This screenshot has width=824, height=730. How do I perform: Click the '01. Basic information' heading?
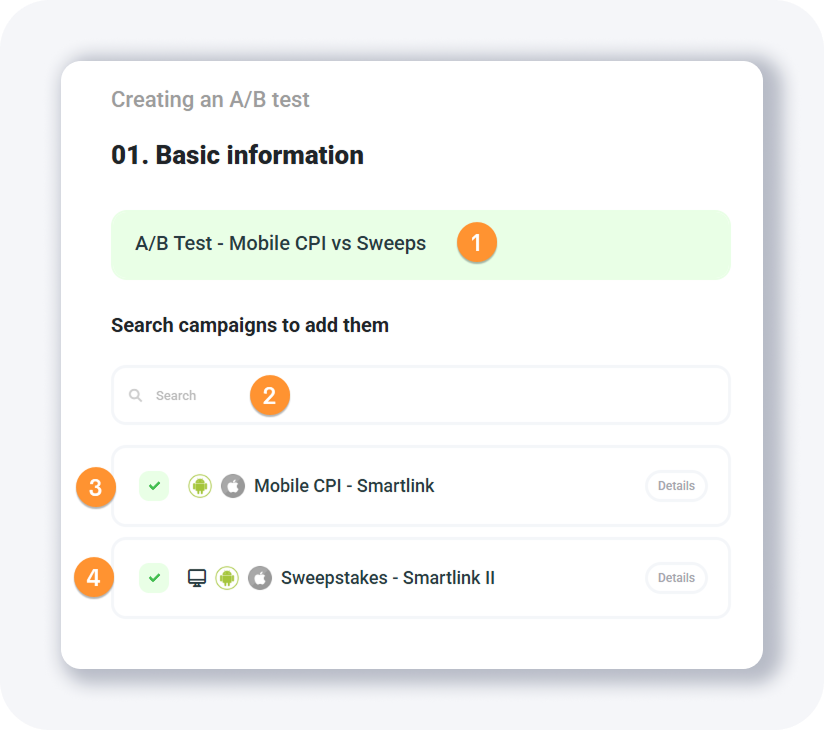(x=237, y=155)
